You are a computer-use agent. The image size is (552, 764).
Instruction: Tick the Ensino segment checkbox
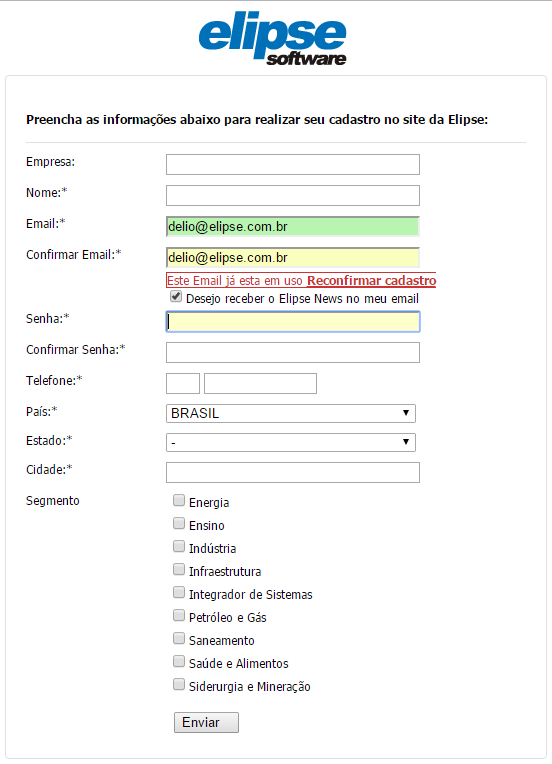[x=179, y=523]
